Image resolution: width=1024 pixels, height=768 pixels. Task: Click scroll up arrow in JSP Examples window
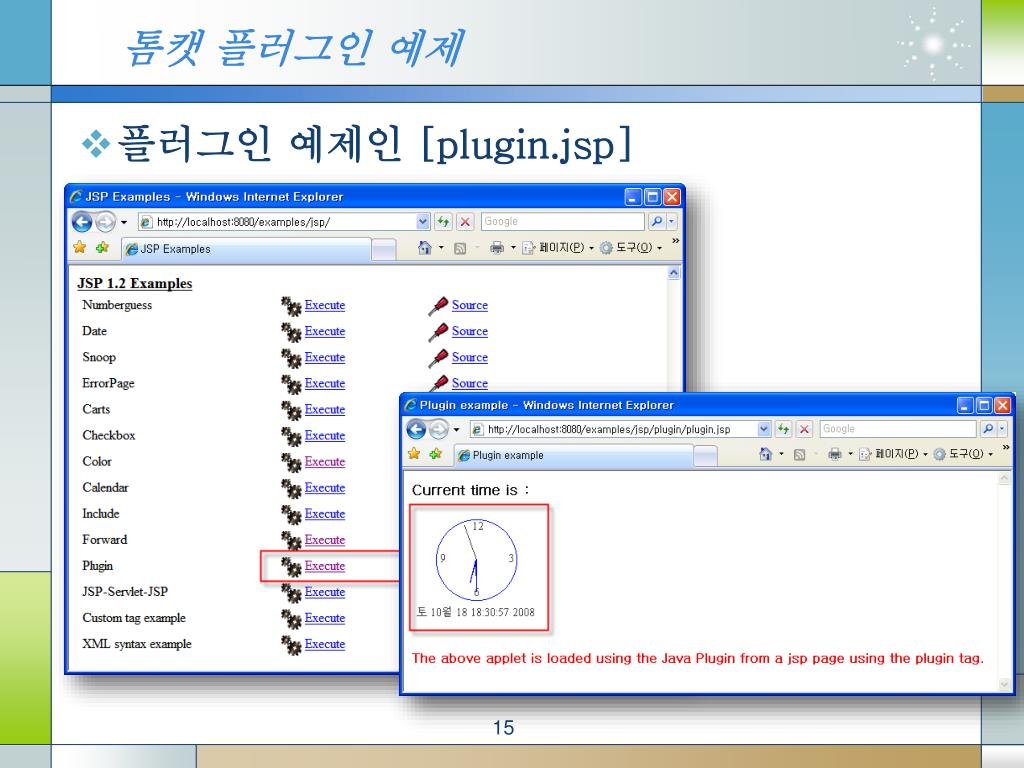tap(674, 274)
